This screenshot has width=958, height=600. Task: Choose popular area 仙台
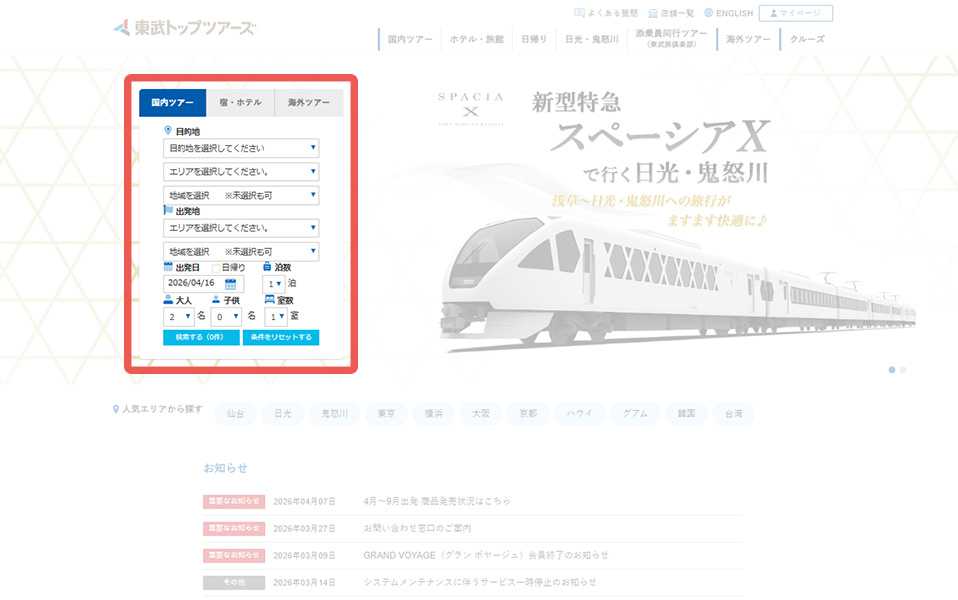[235, 414]
